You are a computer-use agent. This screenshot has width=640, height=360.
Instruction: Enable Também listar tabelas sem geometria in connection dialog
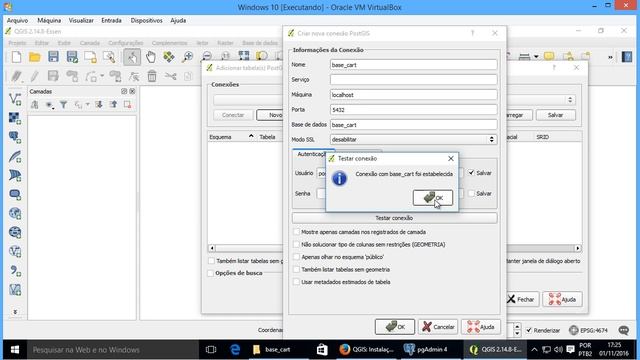tap(296, 269)
